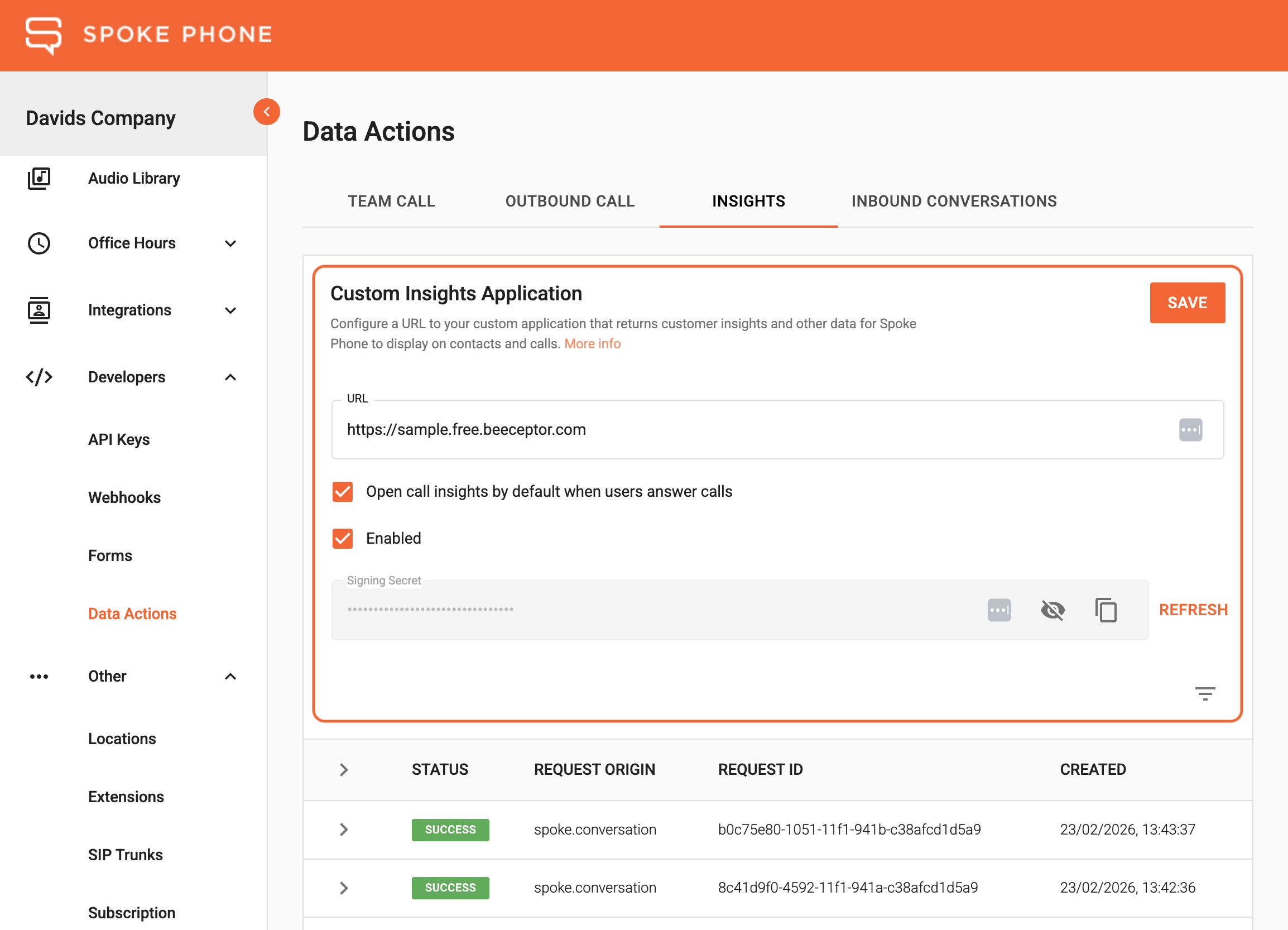Click the Integrations sidebar label
Viewport: 1288px width, 930px height.
click(x=129, y=310)
